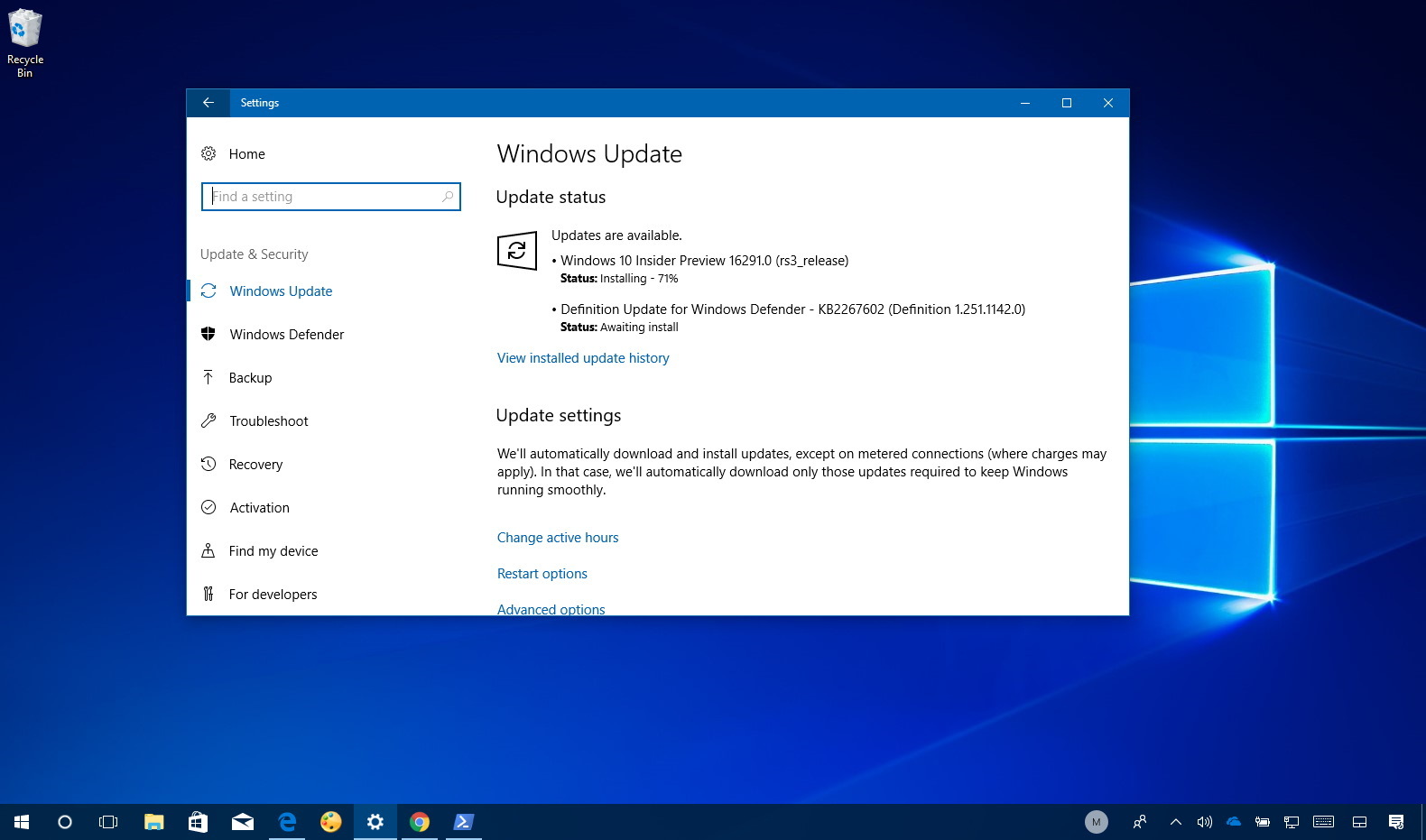The image size is (1426, 840).
Task: Minimize the Settings window
Action: 1025,103
